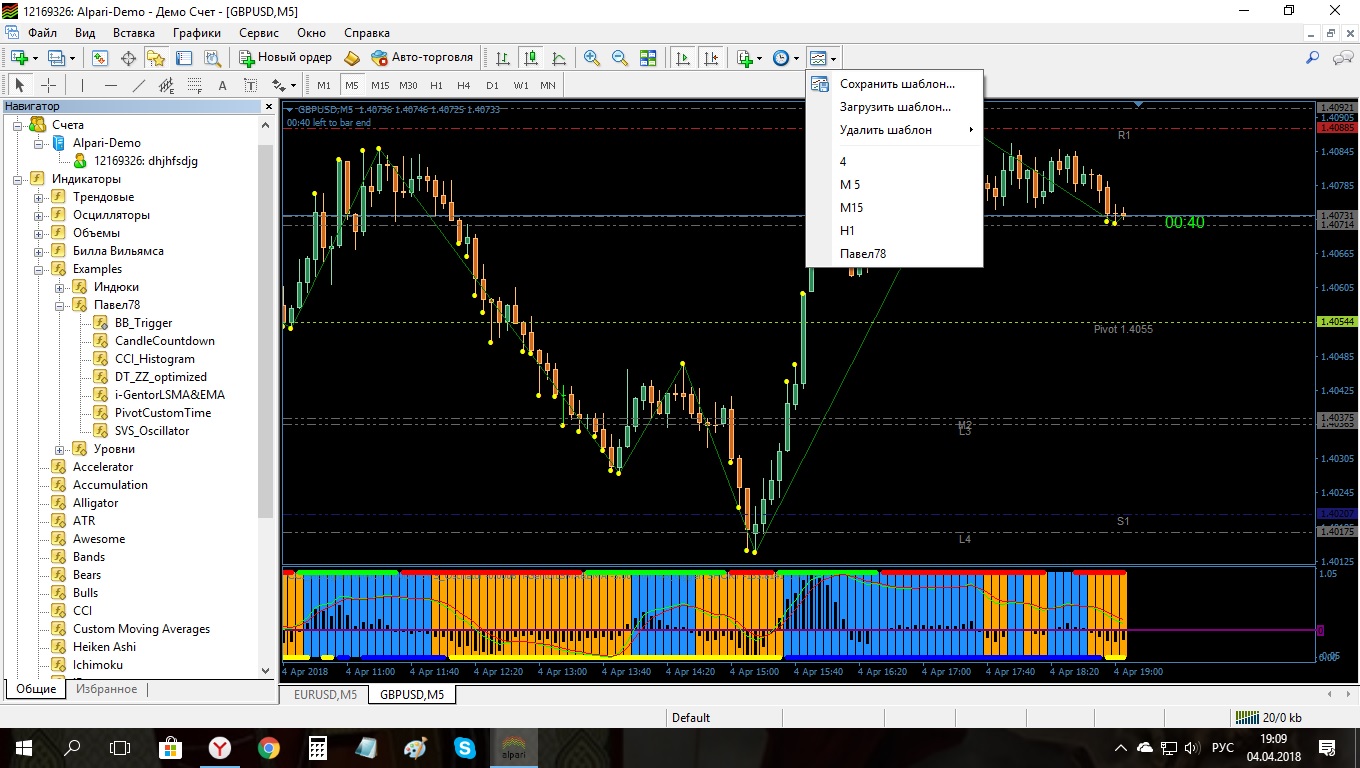The image size is (1360, 768).
Task: Select the SVS_Oscillator indicator
Action: click(152, 431)
